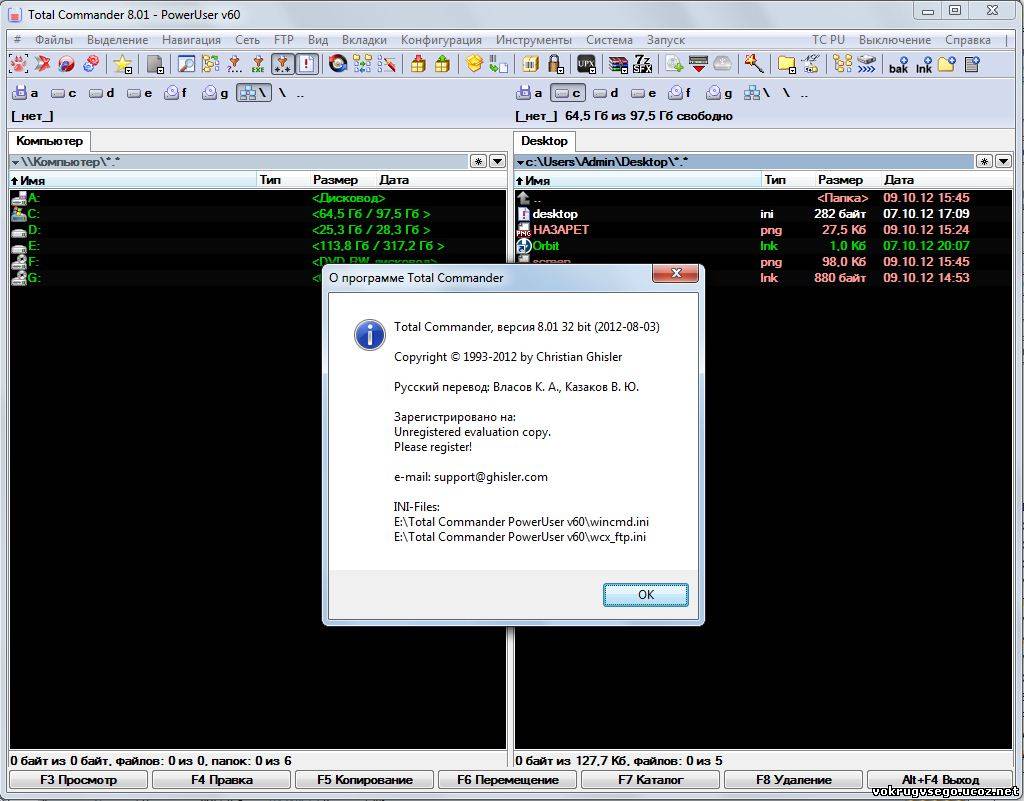Click the UPX packer icon

coord(586,64)
